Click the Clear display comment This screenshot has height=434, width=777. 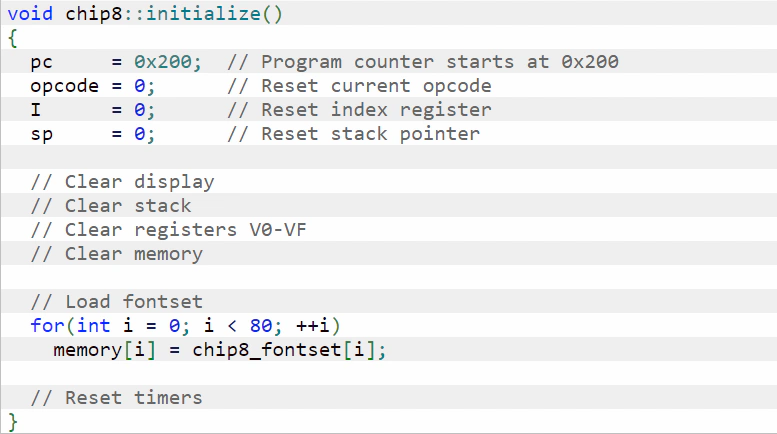(x=122, y=182)
